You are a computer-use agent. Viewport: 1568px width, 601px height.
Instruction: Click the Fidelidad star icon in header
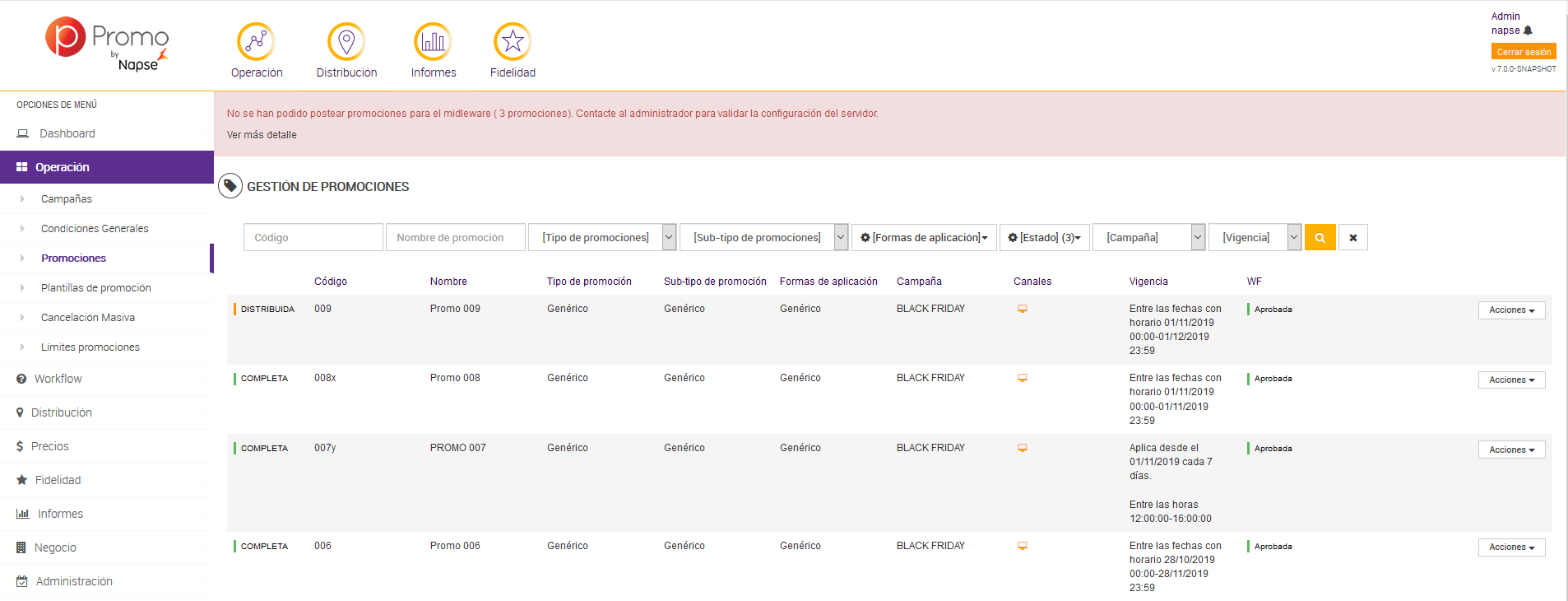[x=513, y=41]
